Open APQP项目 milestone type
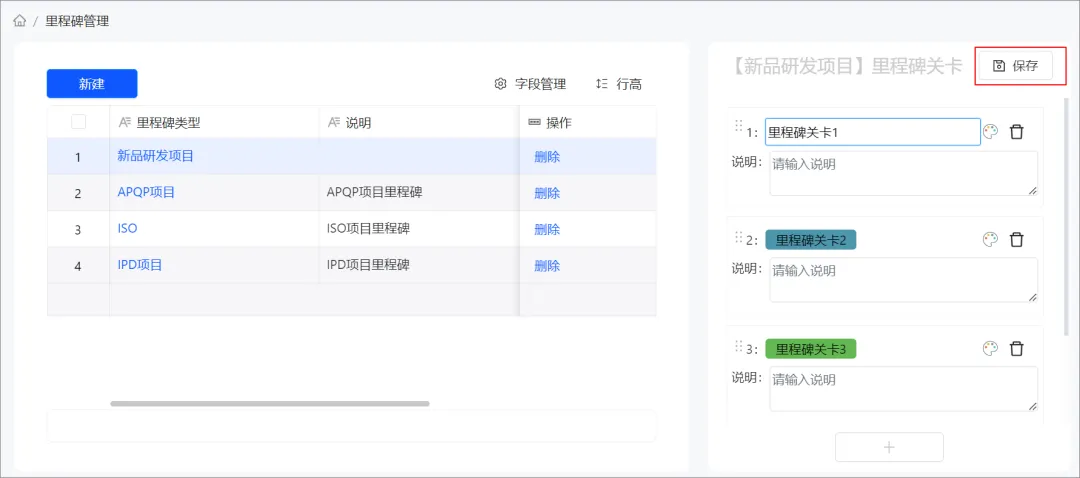Viewport: 1080px width, 478px height. click(x=146, y=192)
